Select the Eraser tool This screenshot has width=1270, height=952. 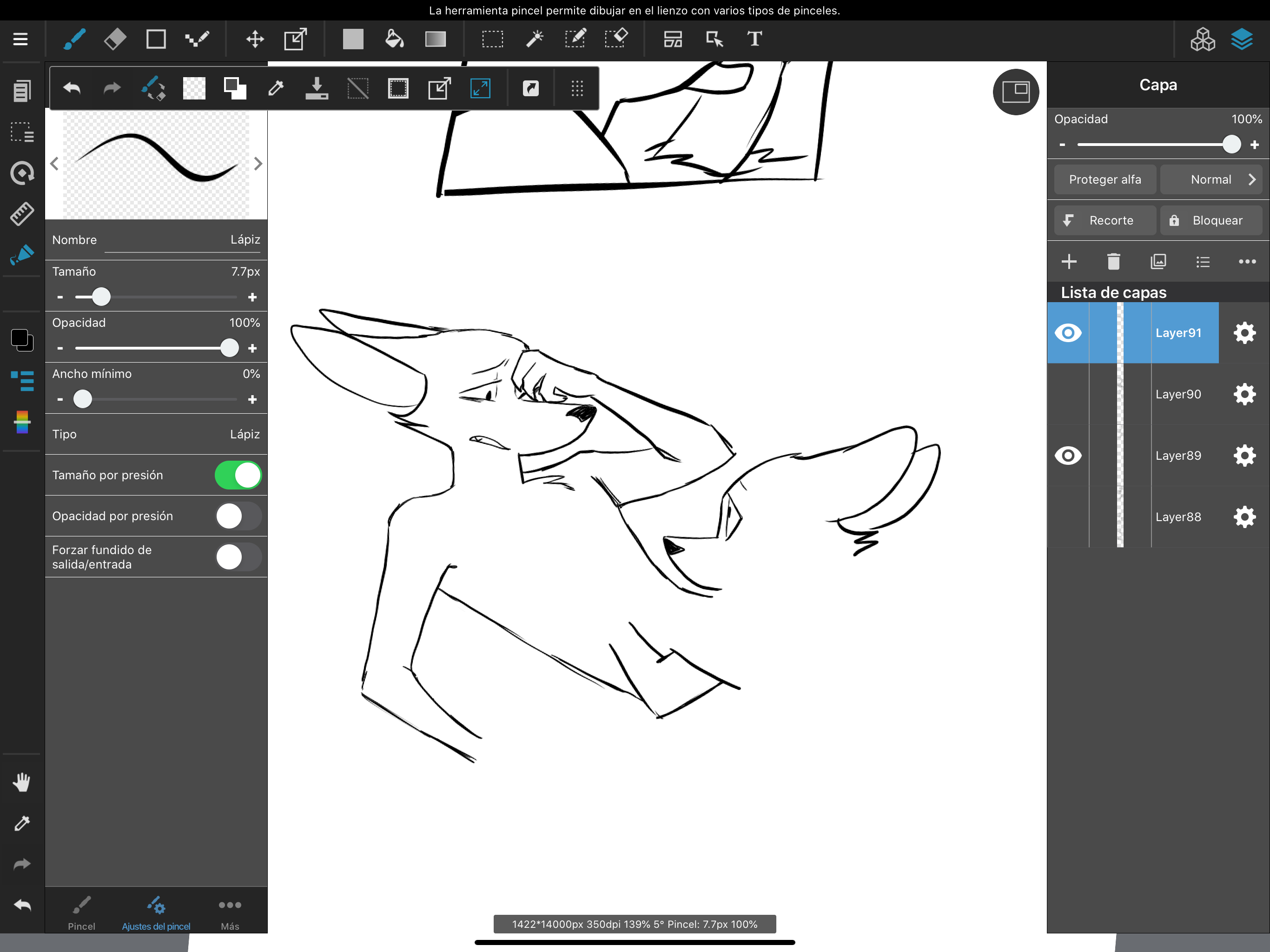(x=115, y=39)
